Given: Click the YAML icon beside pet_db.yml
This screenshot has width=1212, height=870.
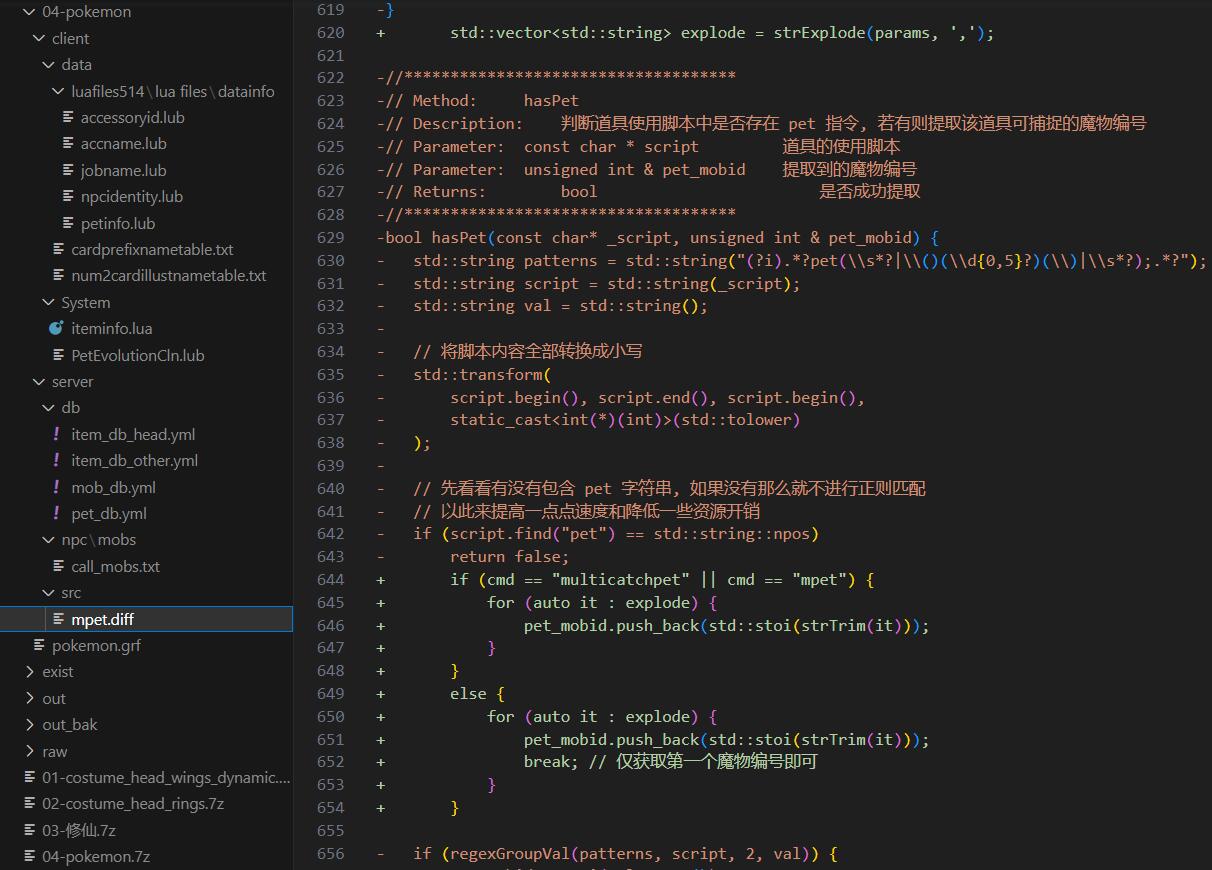Looking at the screenshot, I should pos(56,513).
